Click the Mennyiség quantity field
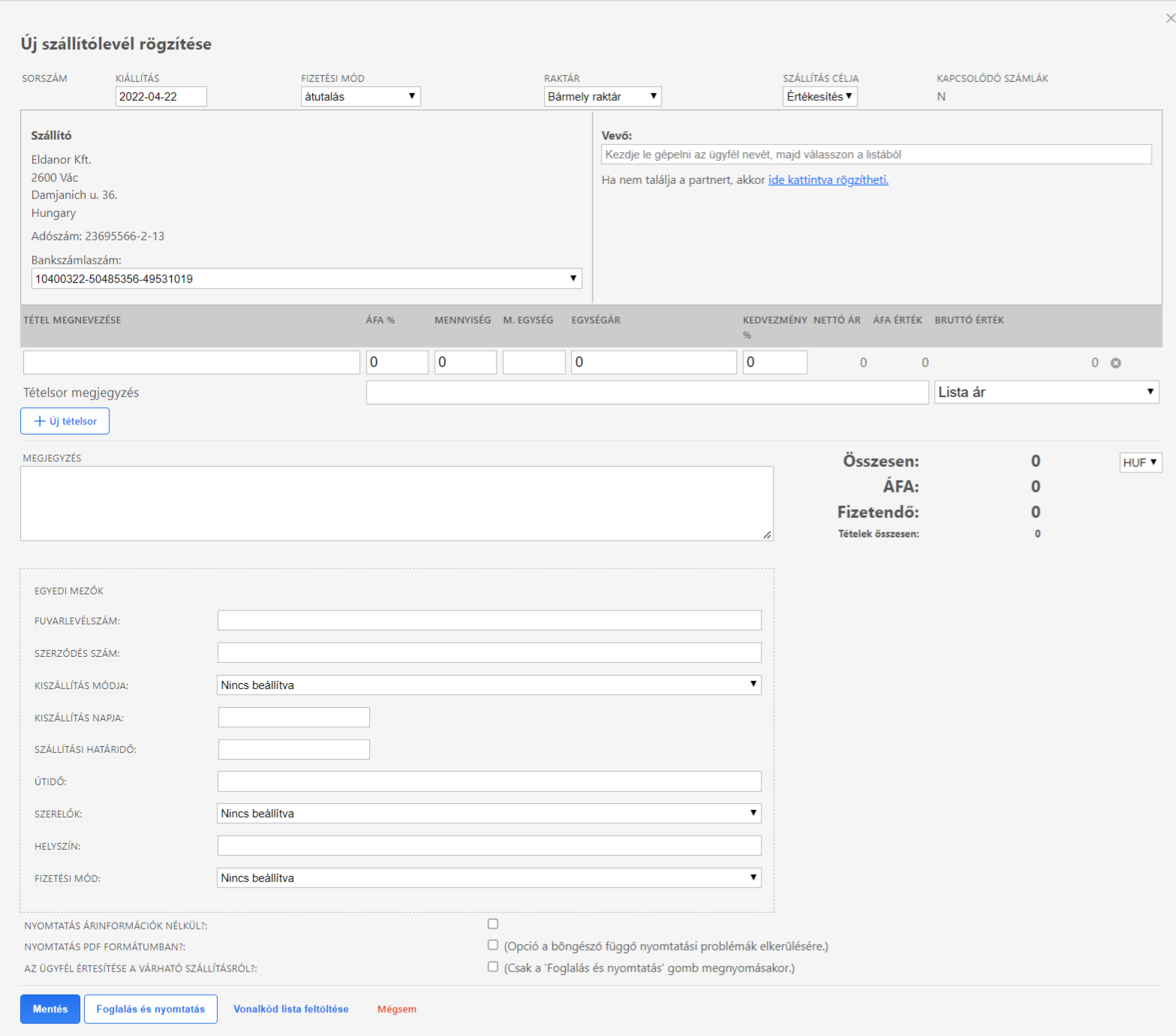The image size is (1176, 1036). click(x=465, y=362)
